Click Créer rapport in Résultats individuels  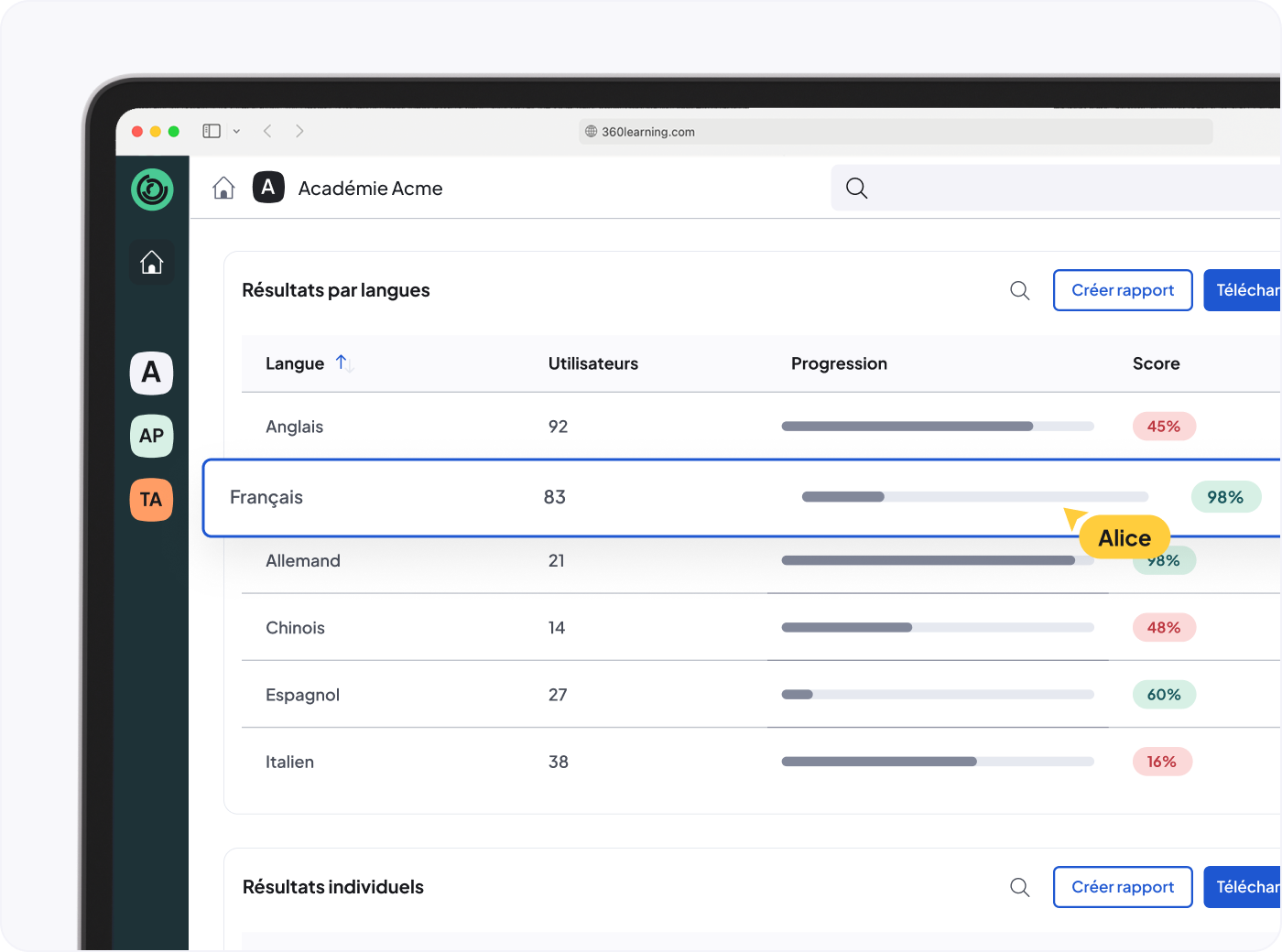click(1123, 887)
